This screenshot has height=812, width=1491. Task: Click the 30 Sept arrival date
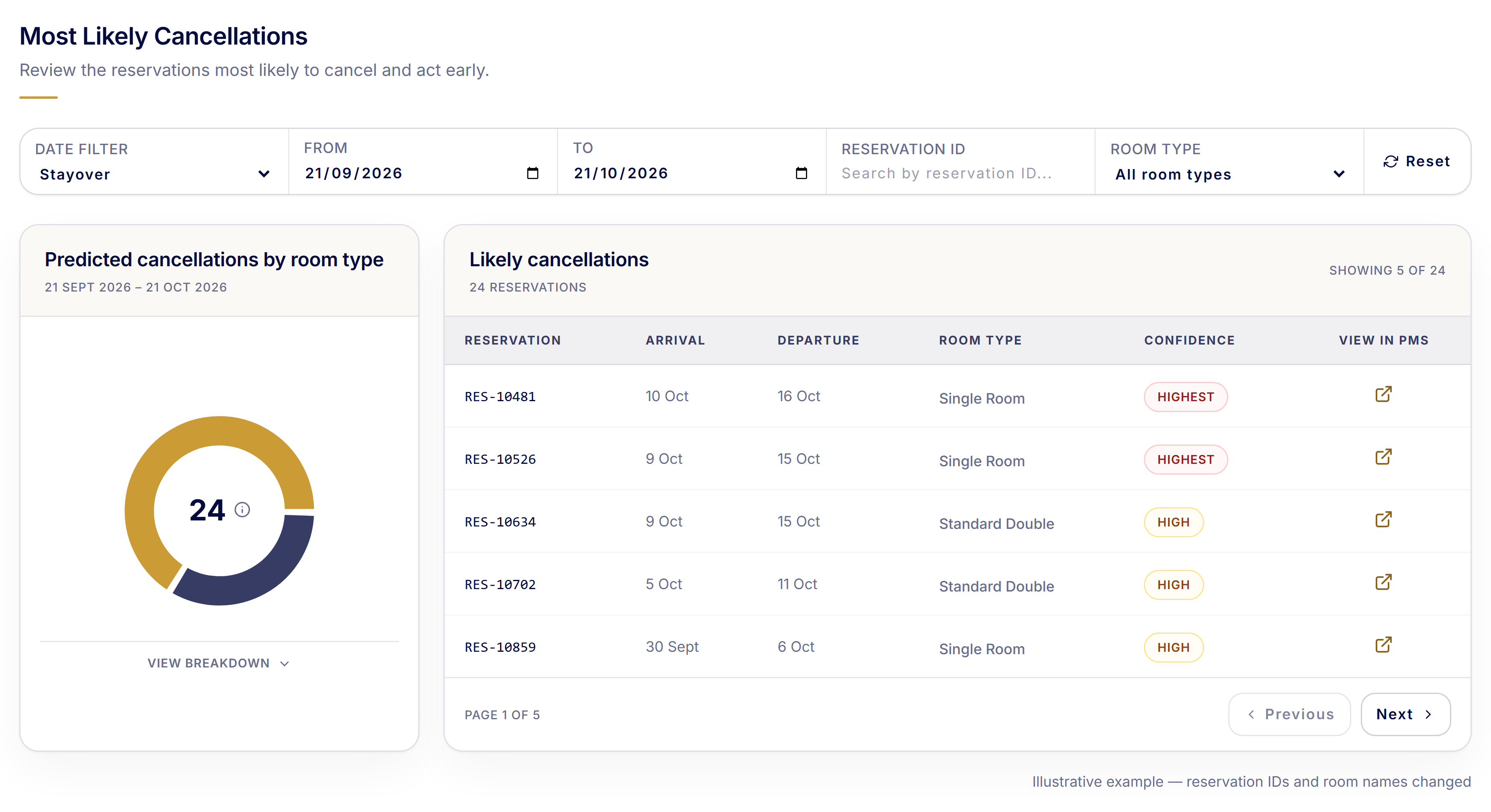(672, 647)
